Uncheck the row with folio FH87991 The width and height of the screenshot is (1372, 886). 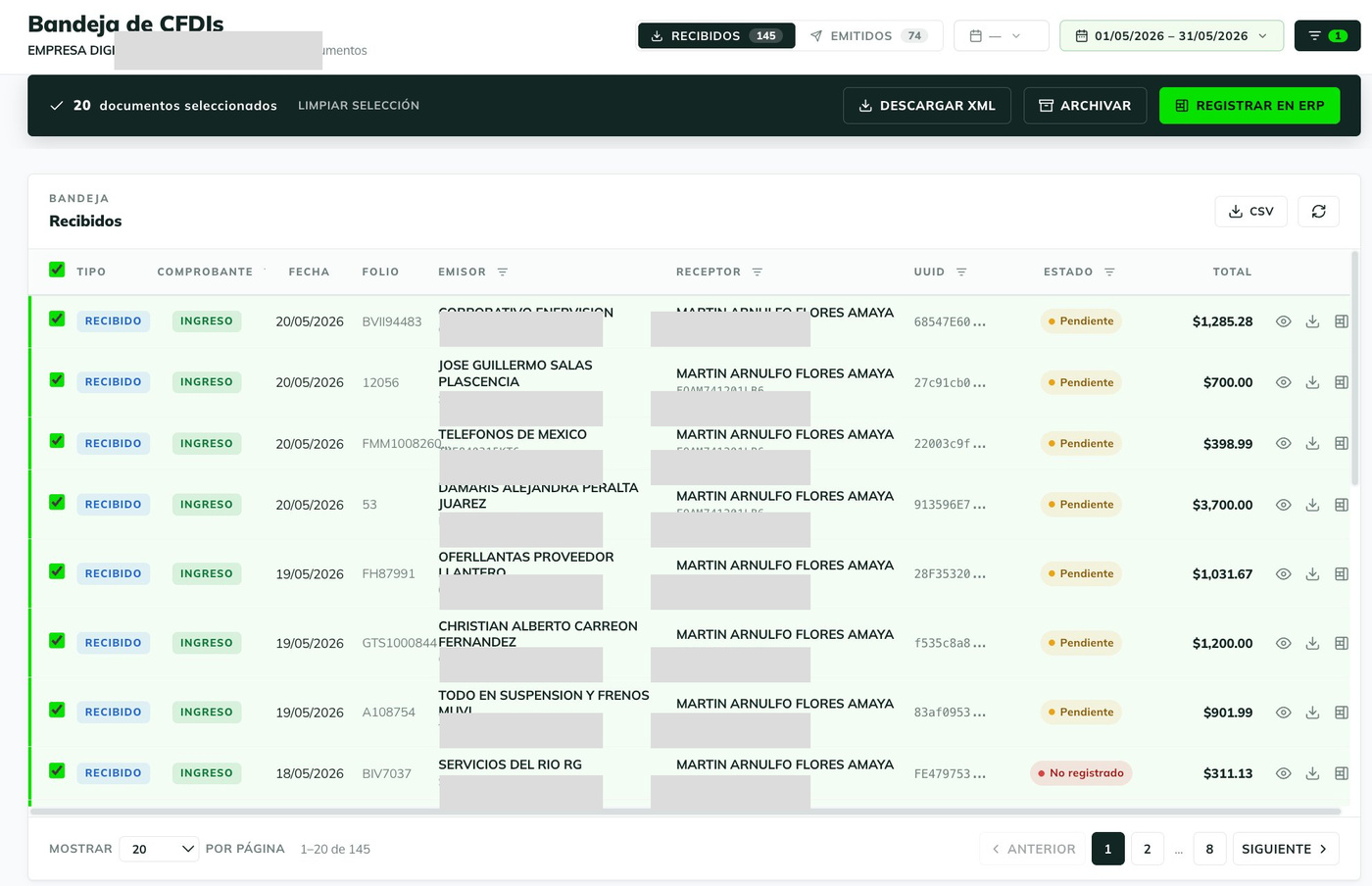[57, 571]
